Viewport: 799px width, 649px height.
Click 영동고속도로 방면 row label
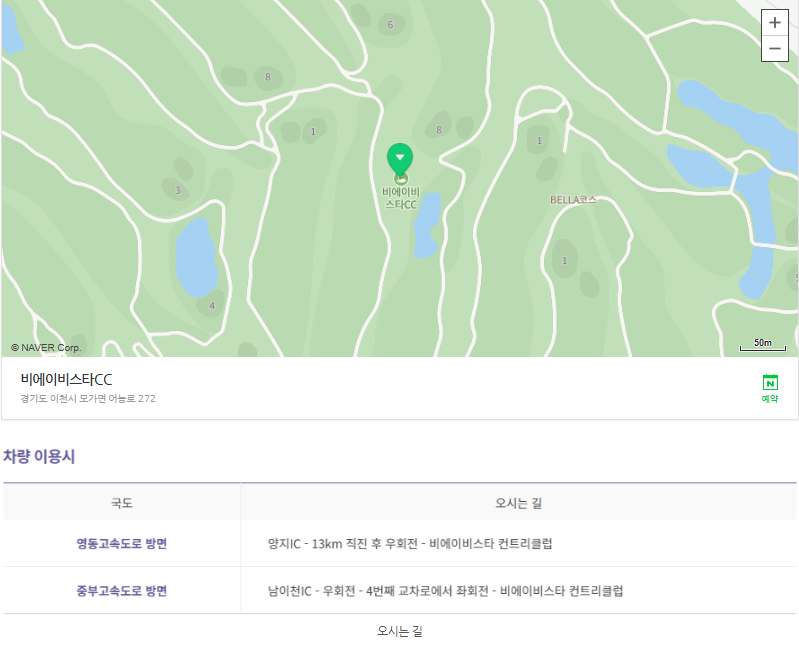tap(122, 544)
